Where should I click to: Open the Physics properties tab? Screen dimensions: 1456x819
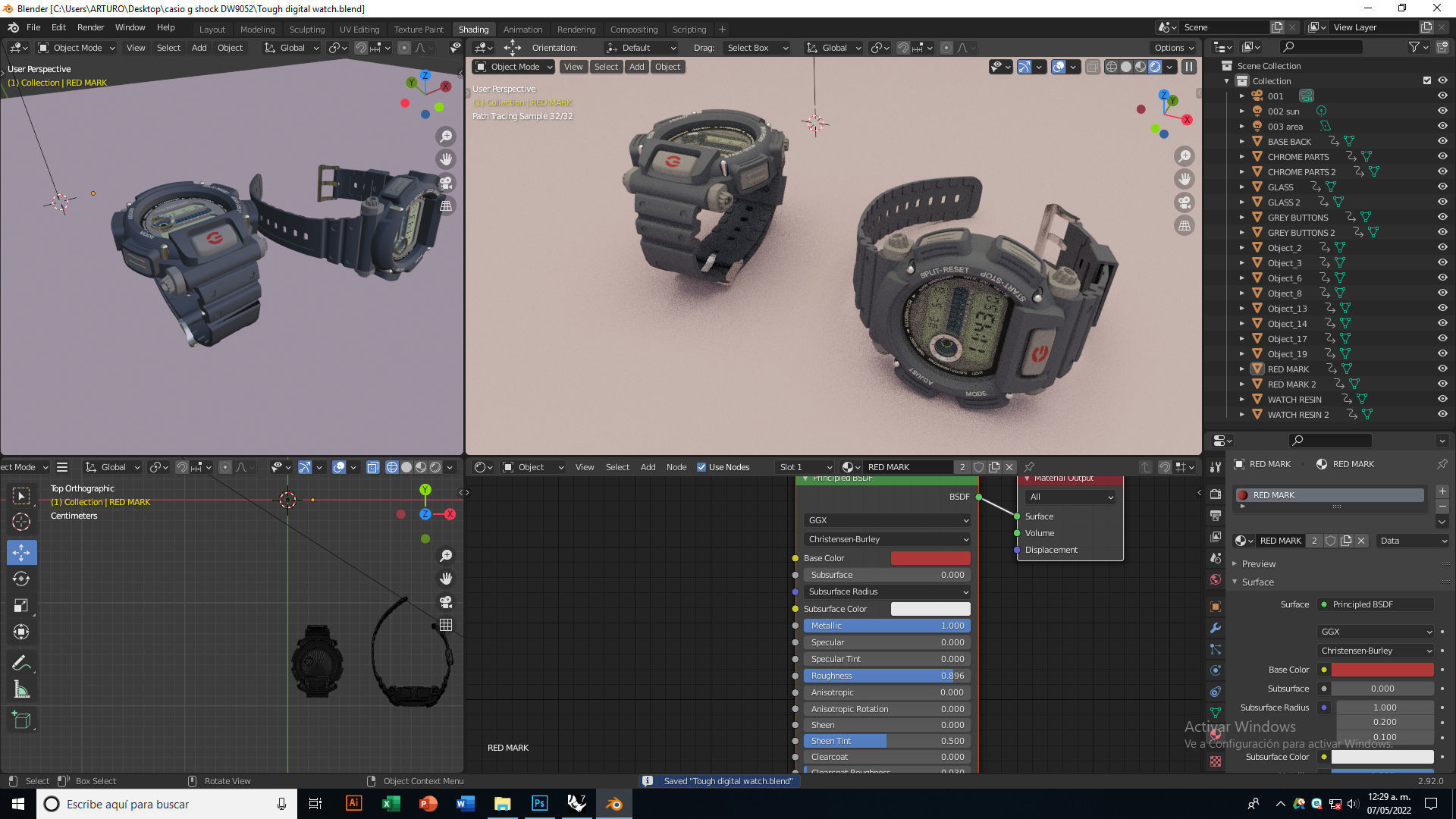(x=1216, y=670)
